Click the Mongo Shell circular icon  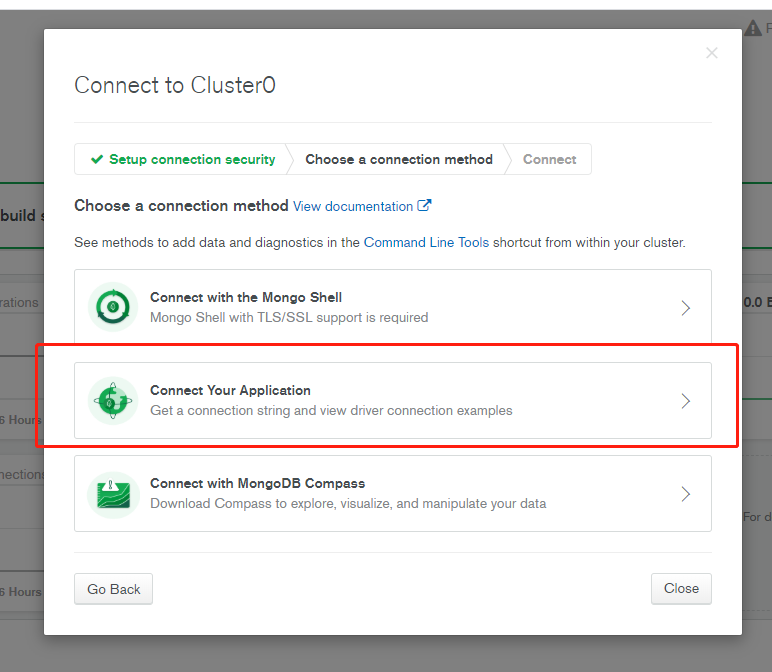(x=113, y=307)
